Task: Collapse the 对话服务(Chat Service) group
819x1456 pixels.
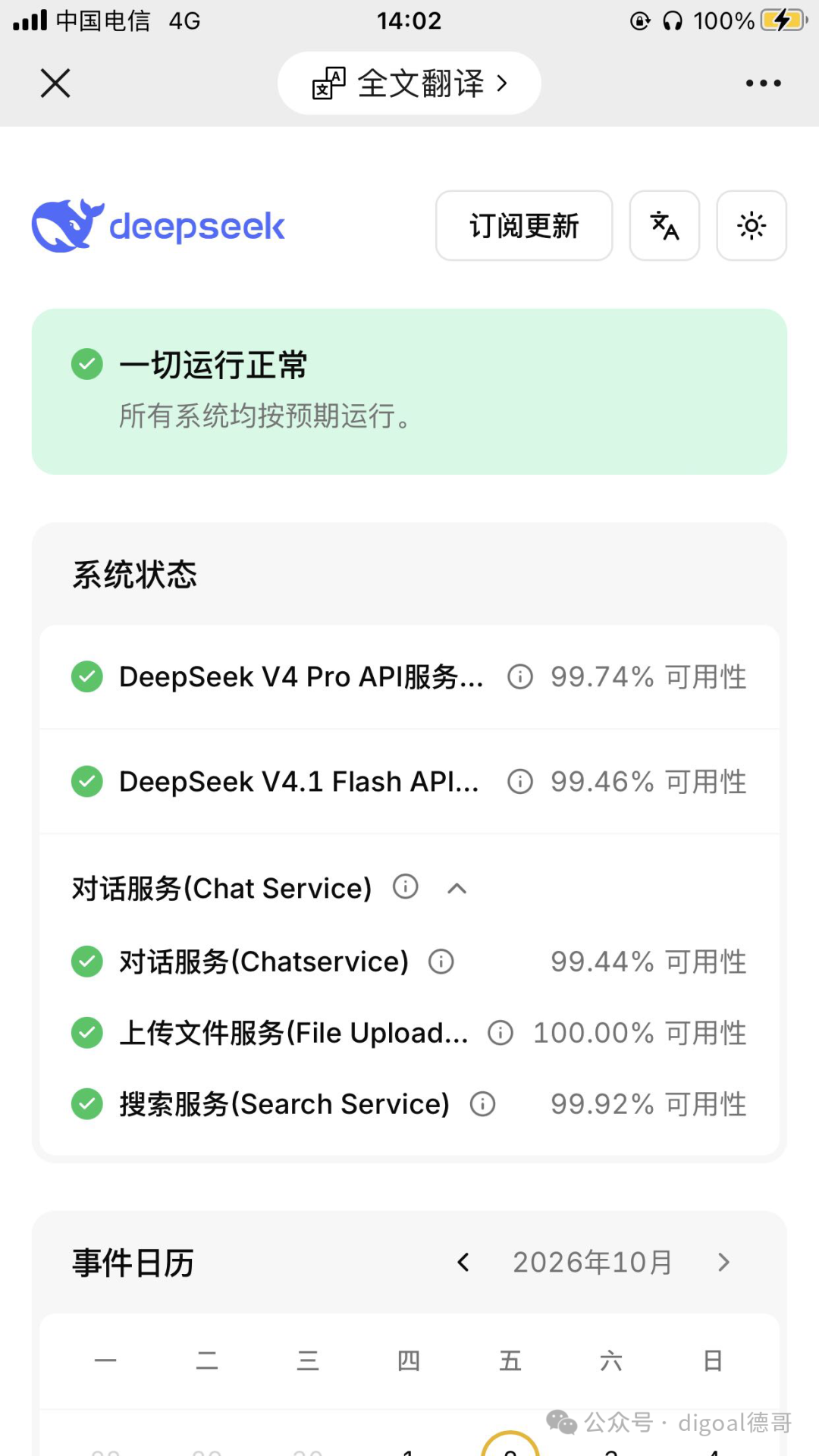Action: [x=457, y=888]
